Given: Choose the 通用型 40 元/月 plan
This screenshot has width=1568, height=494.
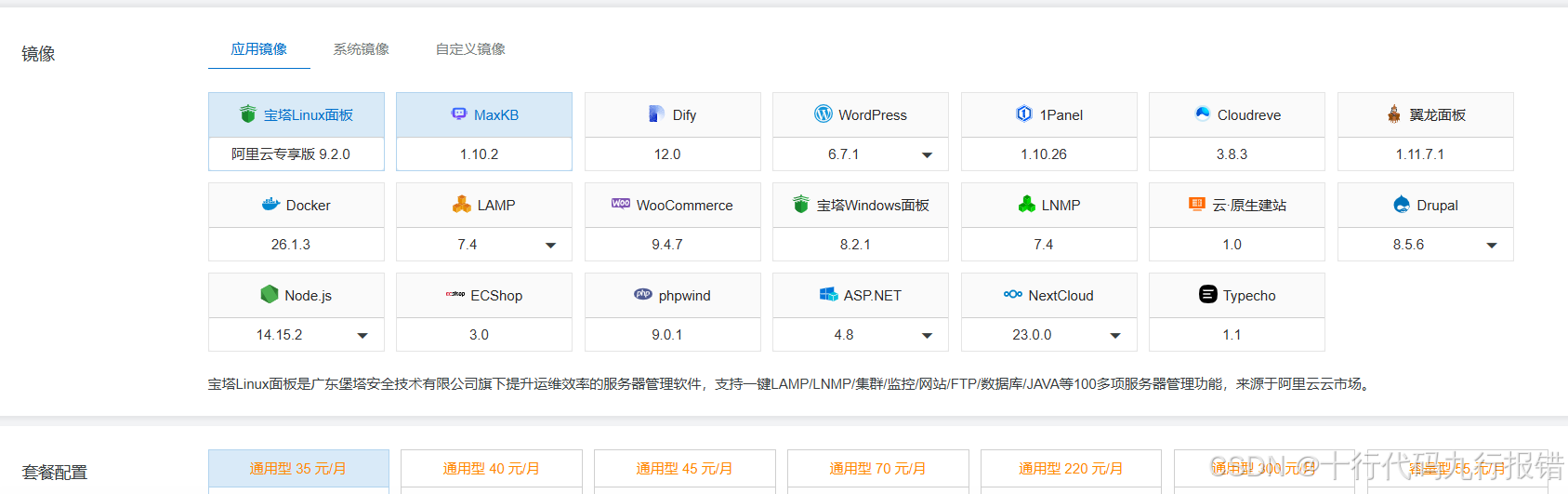Looking at the screenshot, I should pos(492,469).
